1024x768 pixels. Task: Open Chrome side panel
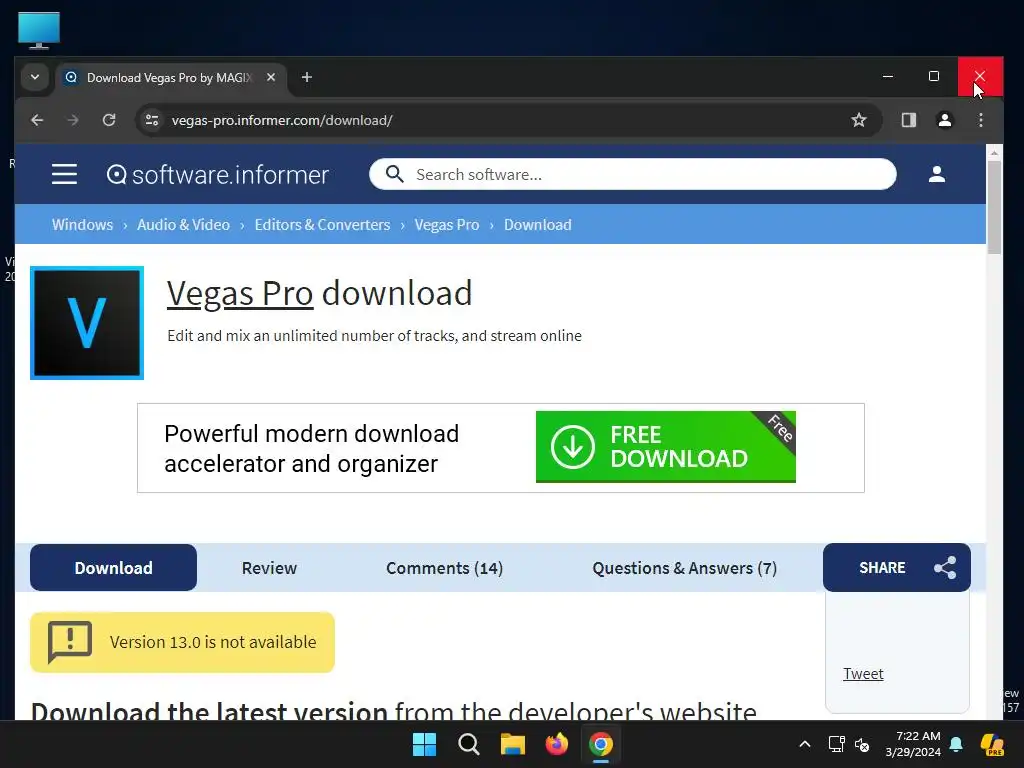click(x=908, y=120)
